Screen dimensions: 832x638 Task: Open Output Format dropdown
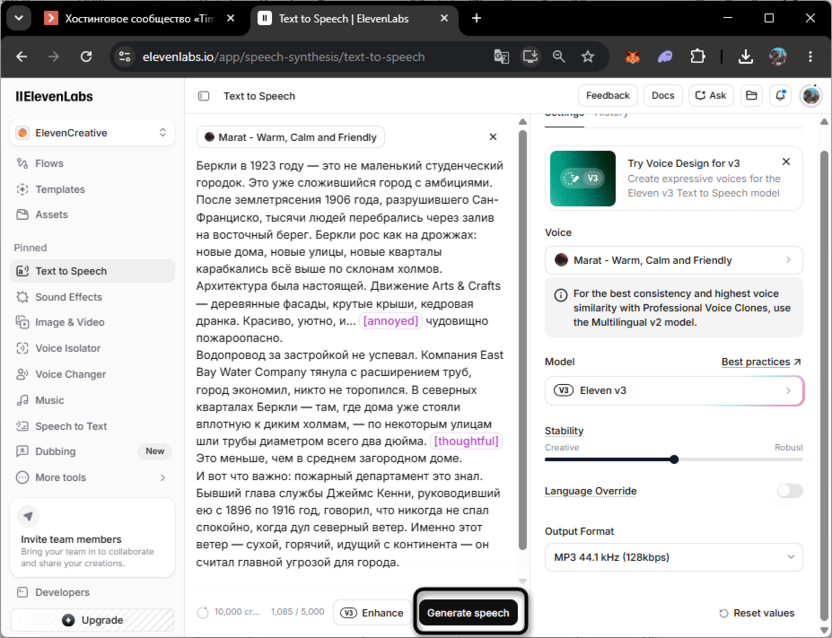coord(674,557)
